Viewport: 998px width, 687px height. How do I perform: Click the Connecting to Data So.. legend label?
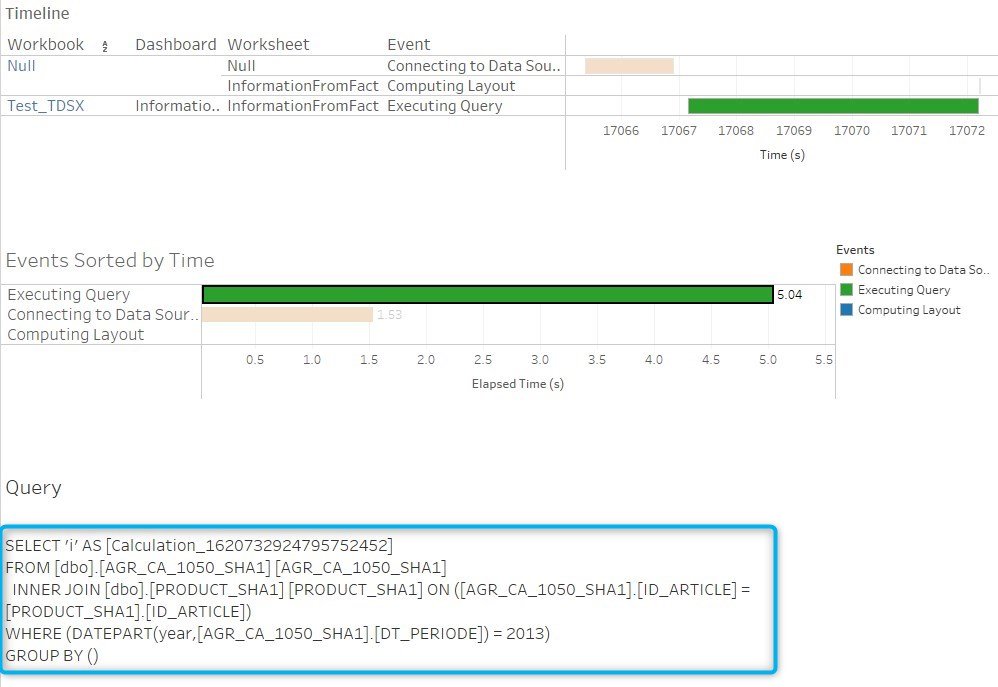pyautogui.click(x=923, y=270)
